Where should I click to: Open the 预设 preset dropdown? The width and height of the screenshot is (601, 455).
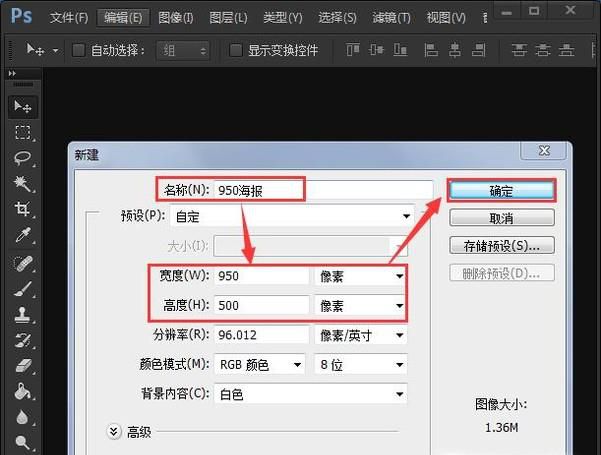(292, 217)
